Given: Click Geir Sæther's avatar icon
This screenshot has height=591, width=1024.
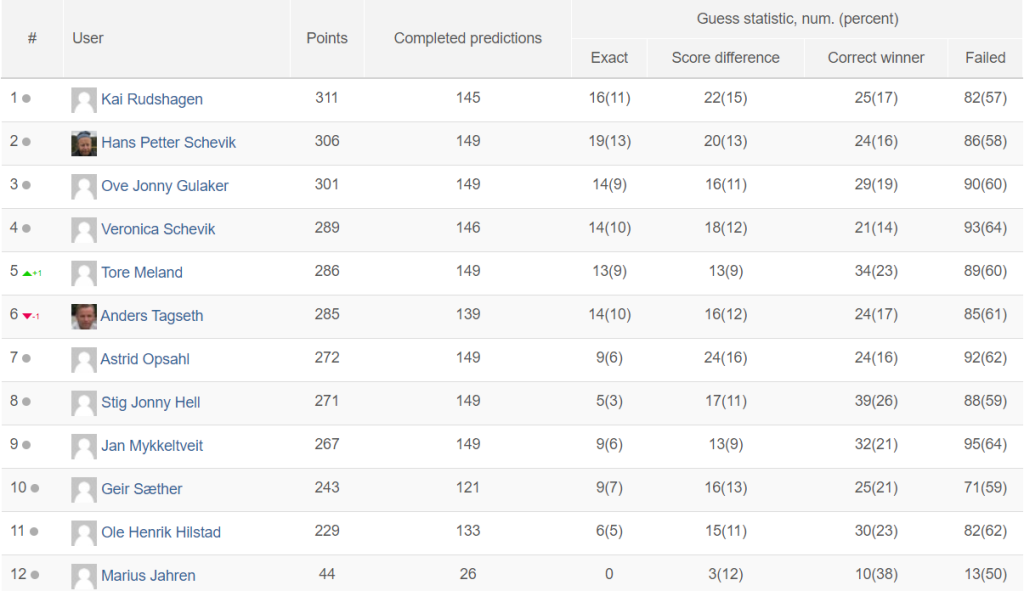Looking at the screenshot, I should 84,490.
